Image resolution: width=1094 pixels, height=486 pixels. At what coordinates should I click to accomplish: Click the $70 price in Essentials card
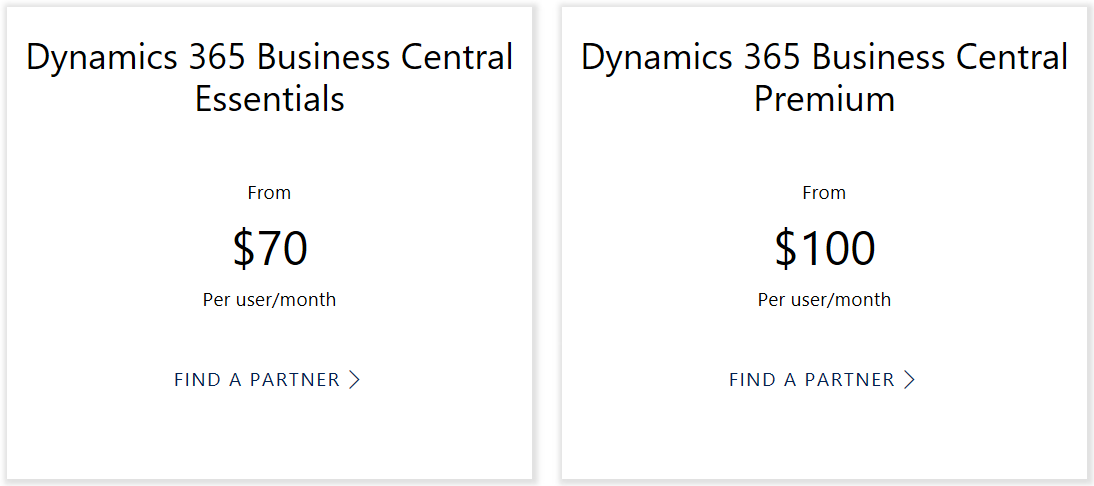point(270,248)
